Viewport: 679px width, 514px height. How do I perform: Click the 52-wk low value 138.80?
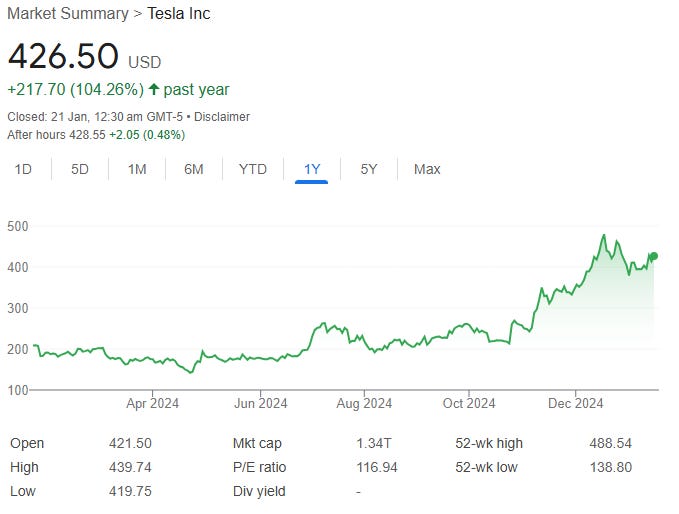coord(611,467)
